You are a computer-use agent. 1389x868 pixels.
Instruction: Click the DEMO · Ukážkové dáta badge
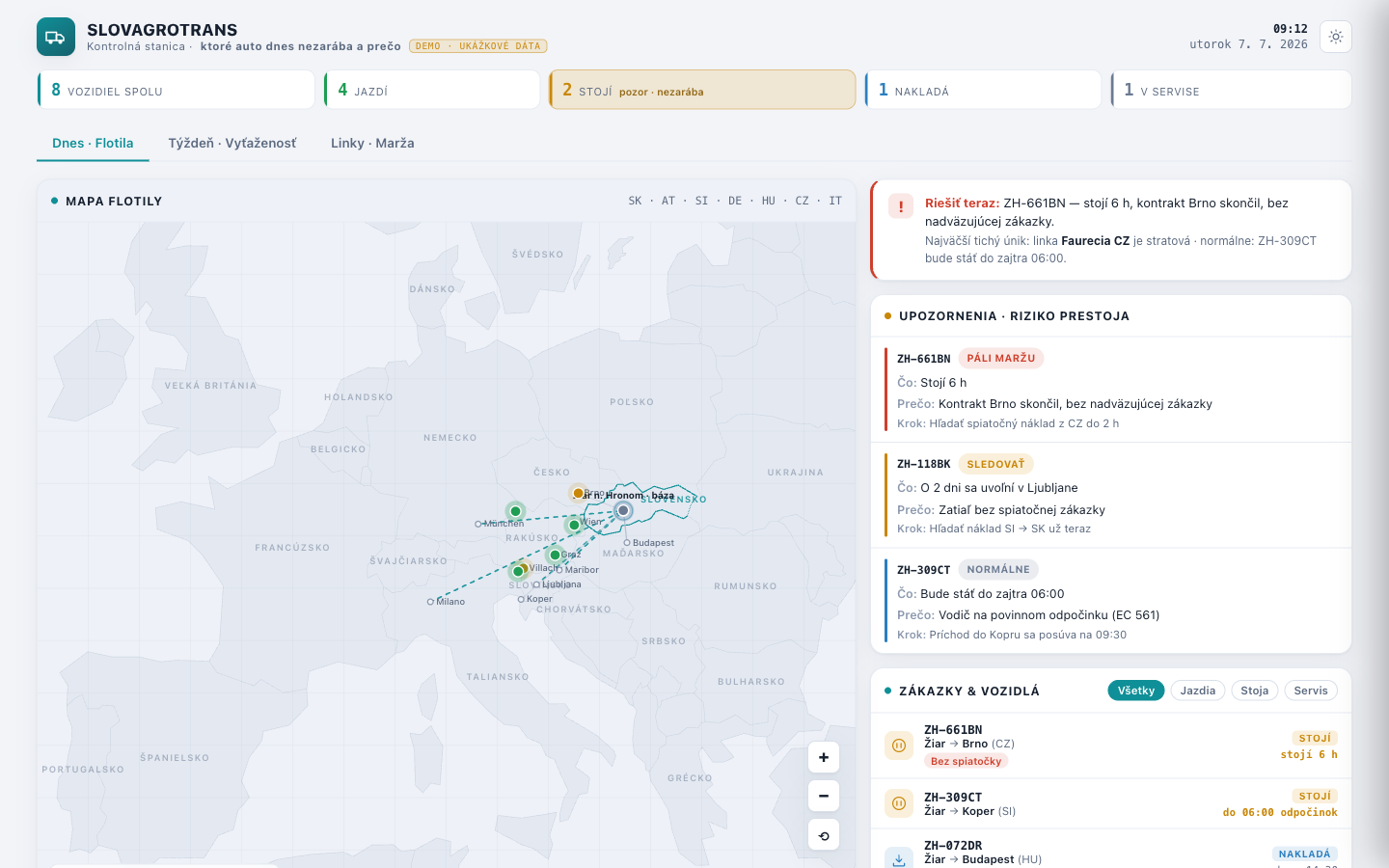(x=478, y=46)
